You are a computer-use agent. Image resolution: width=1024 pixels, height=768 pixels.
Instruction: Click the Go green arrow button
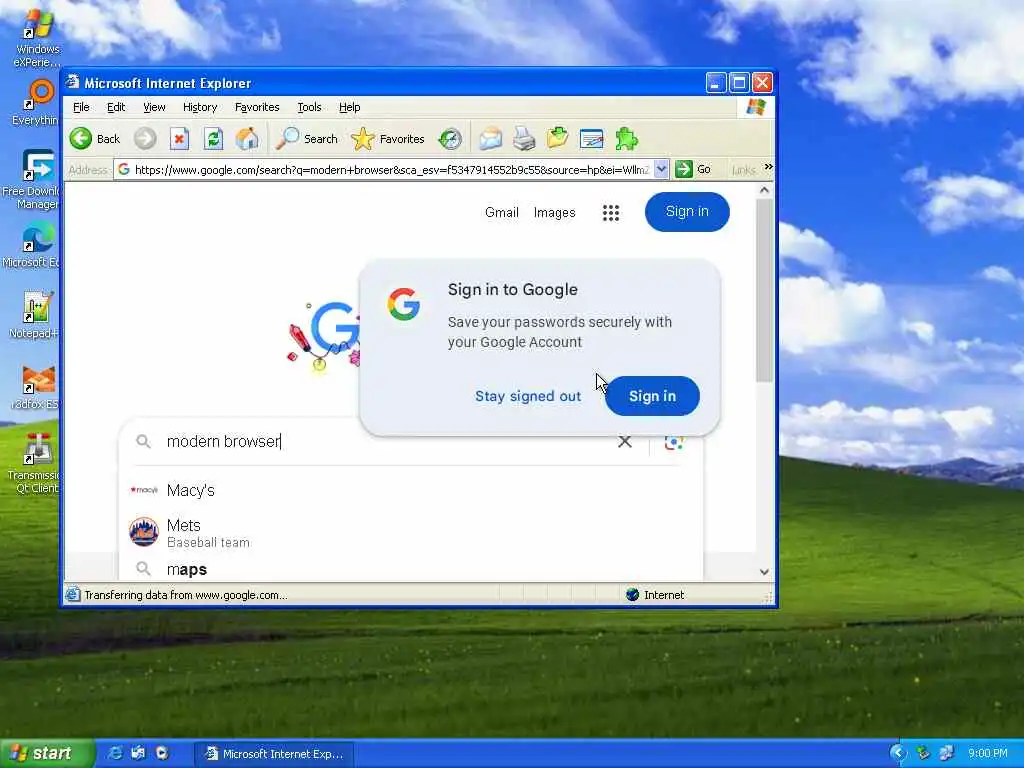pyautogui.click(x=693, y=169)
